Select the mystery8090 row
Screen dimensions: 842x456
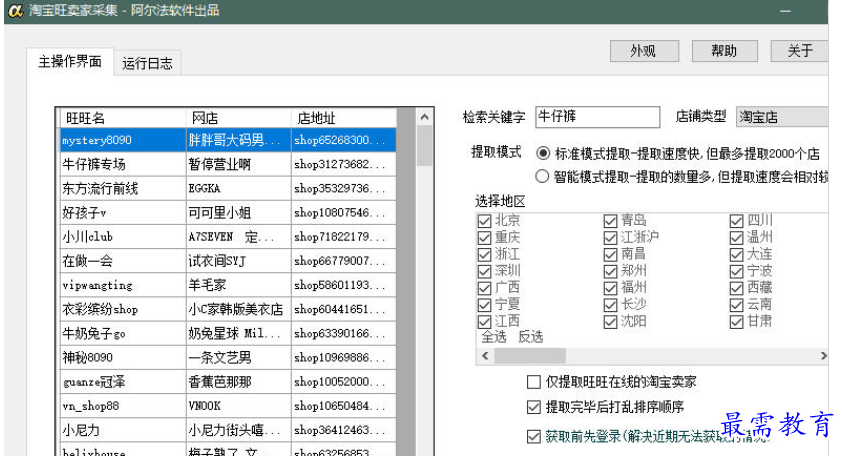tap(228, 140)
